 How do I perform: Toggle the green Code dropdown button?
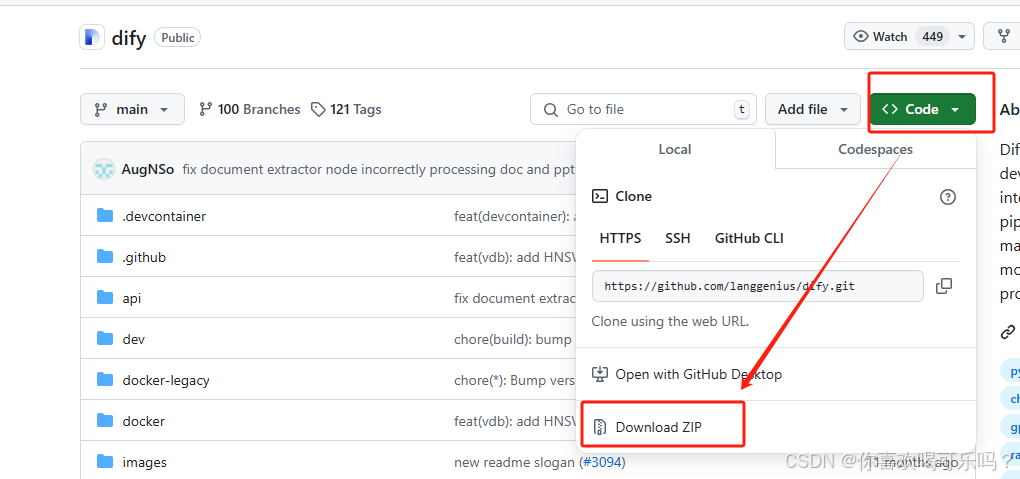922,109
